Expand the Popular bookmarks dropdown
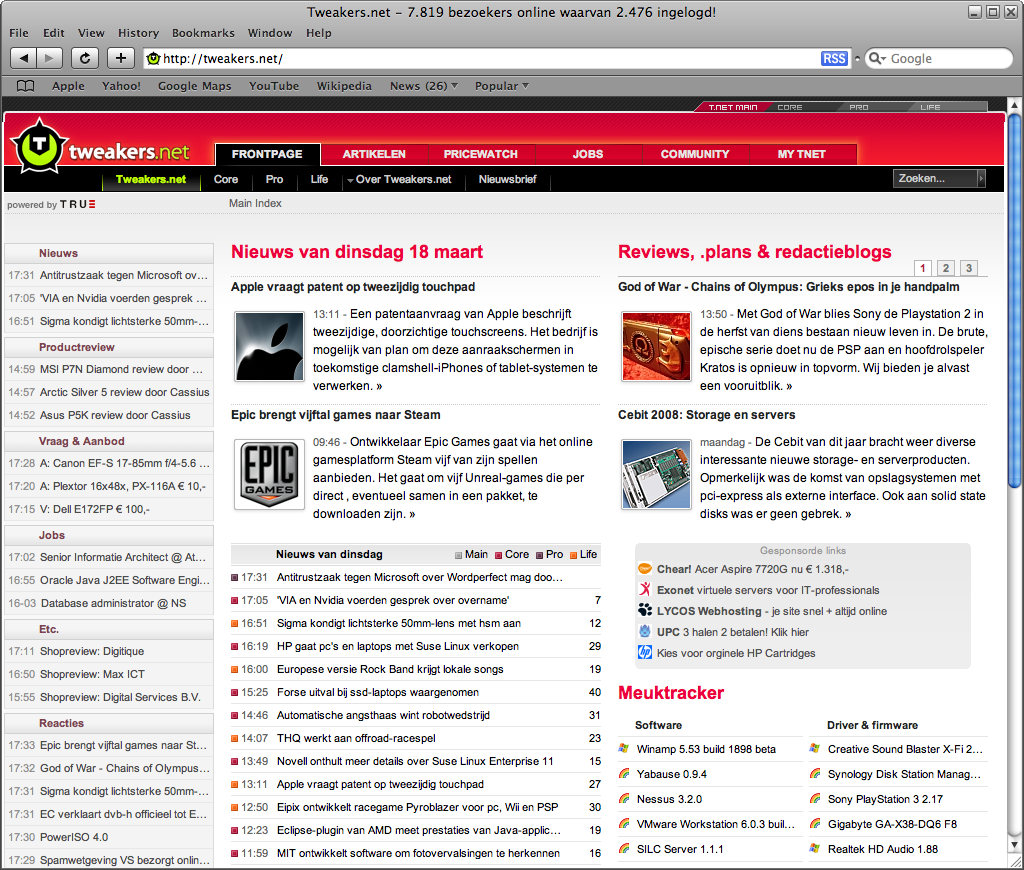 click(502, 86)
